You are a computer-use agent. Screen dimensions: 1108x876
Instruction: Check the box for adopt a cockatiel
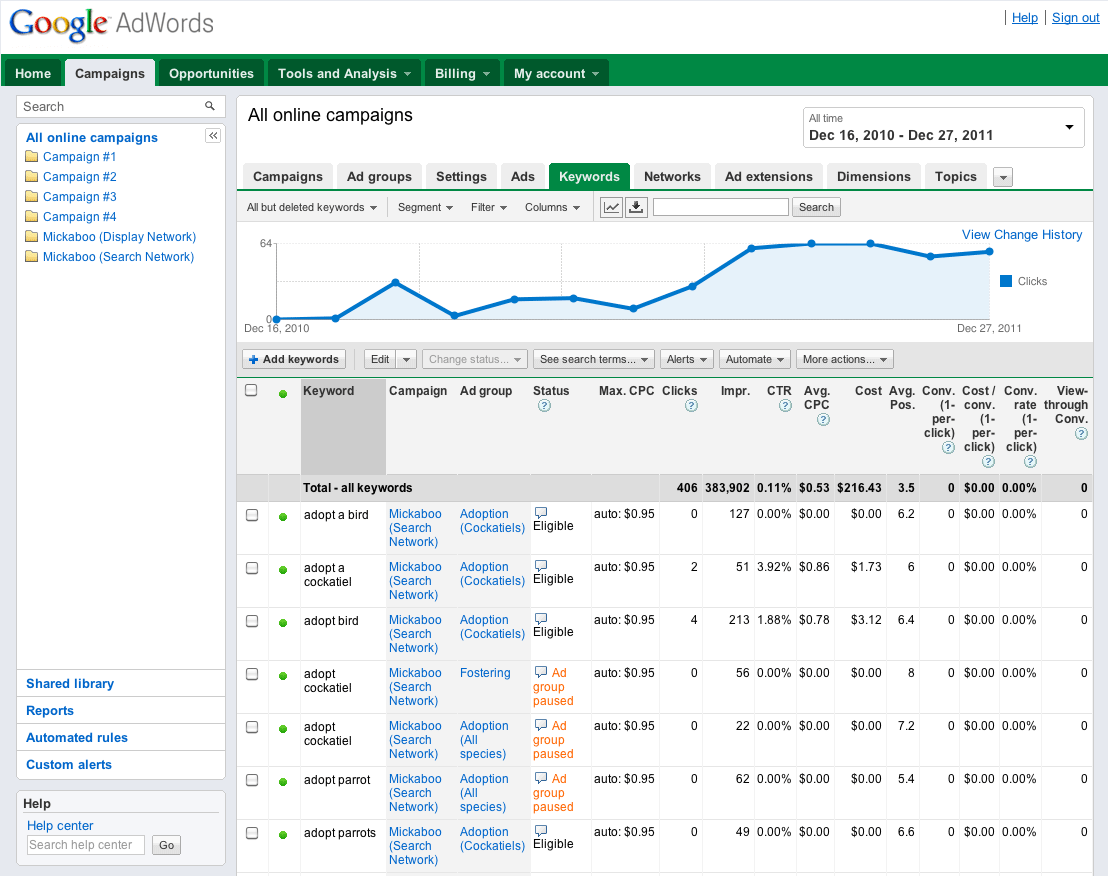click(x=252, y=568)
